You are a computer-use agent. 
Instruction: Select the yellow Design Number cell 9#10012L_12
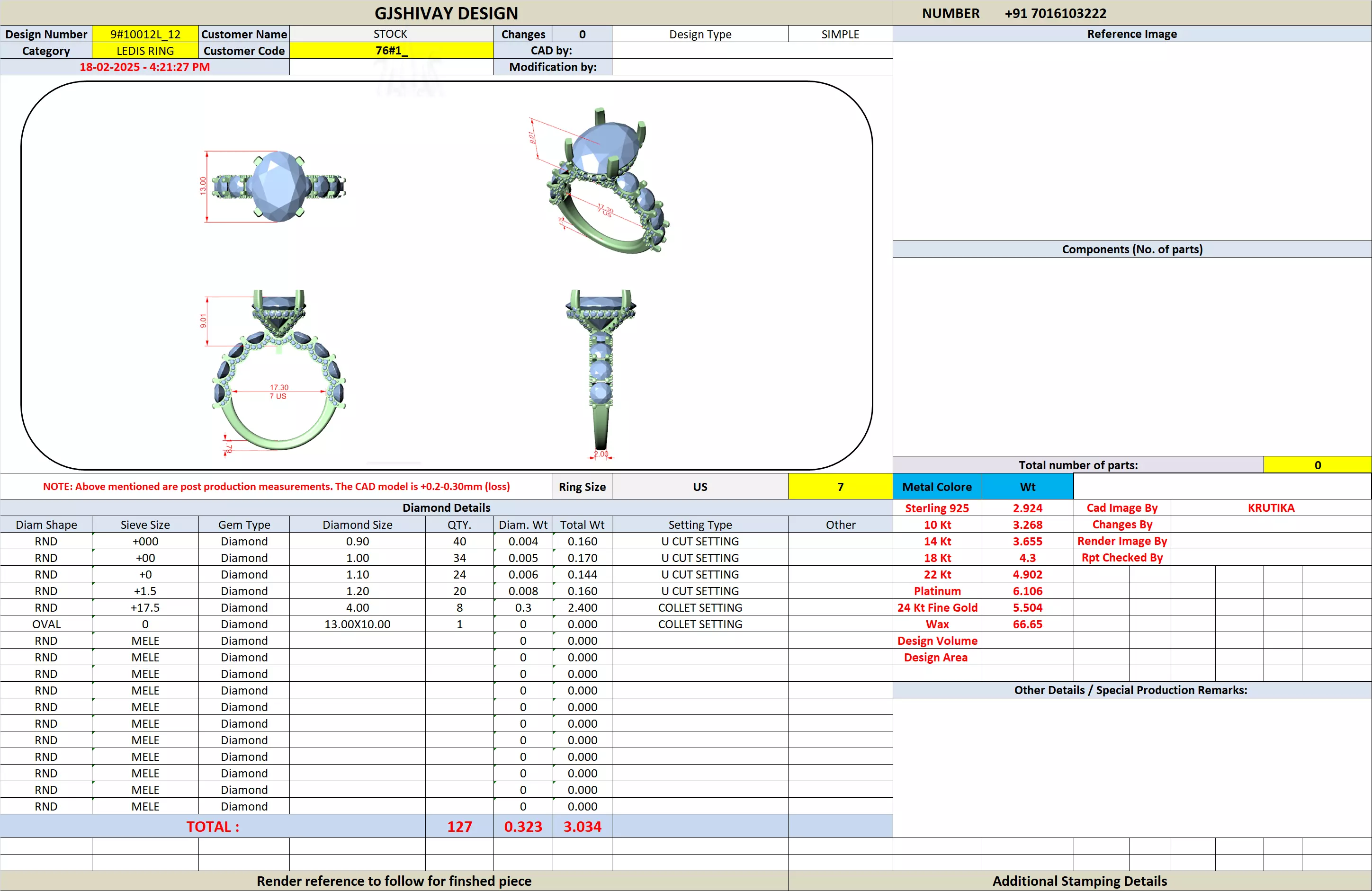coord(145,34)
